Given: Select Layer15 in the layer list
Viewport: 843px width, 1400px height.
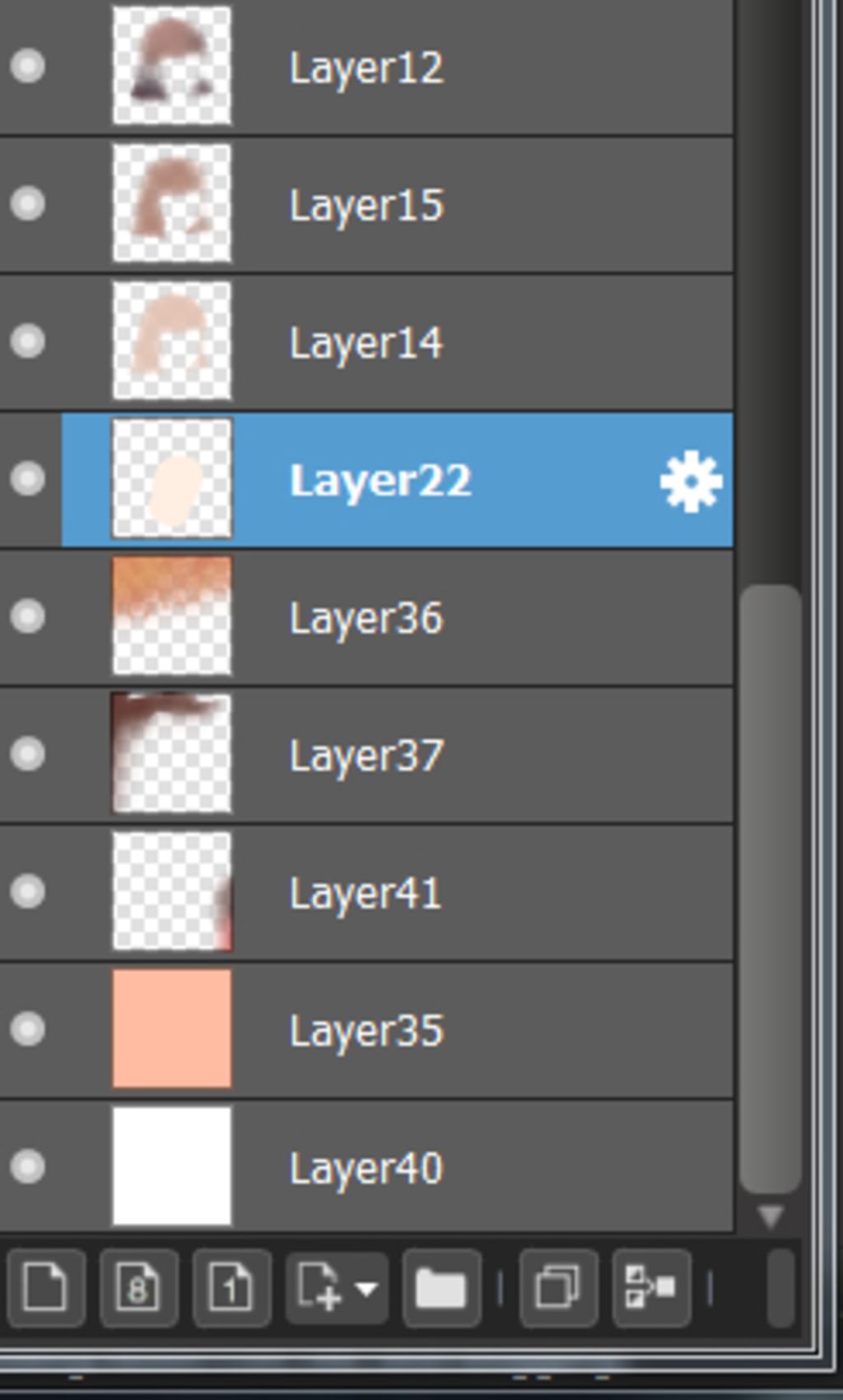Looking at the screenshot, I should 366,204.
